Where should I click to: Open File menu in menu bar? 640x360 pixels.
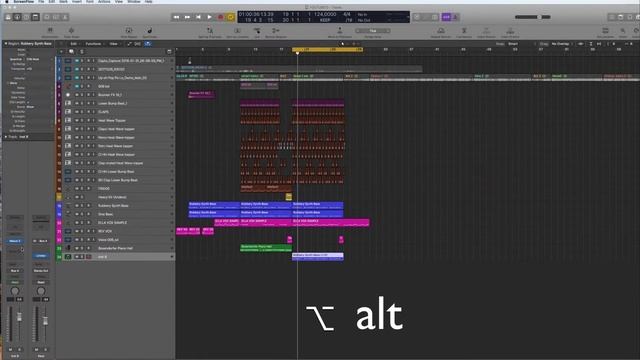pos(41,2)
